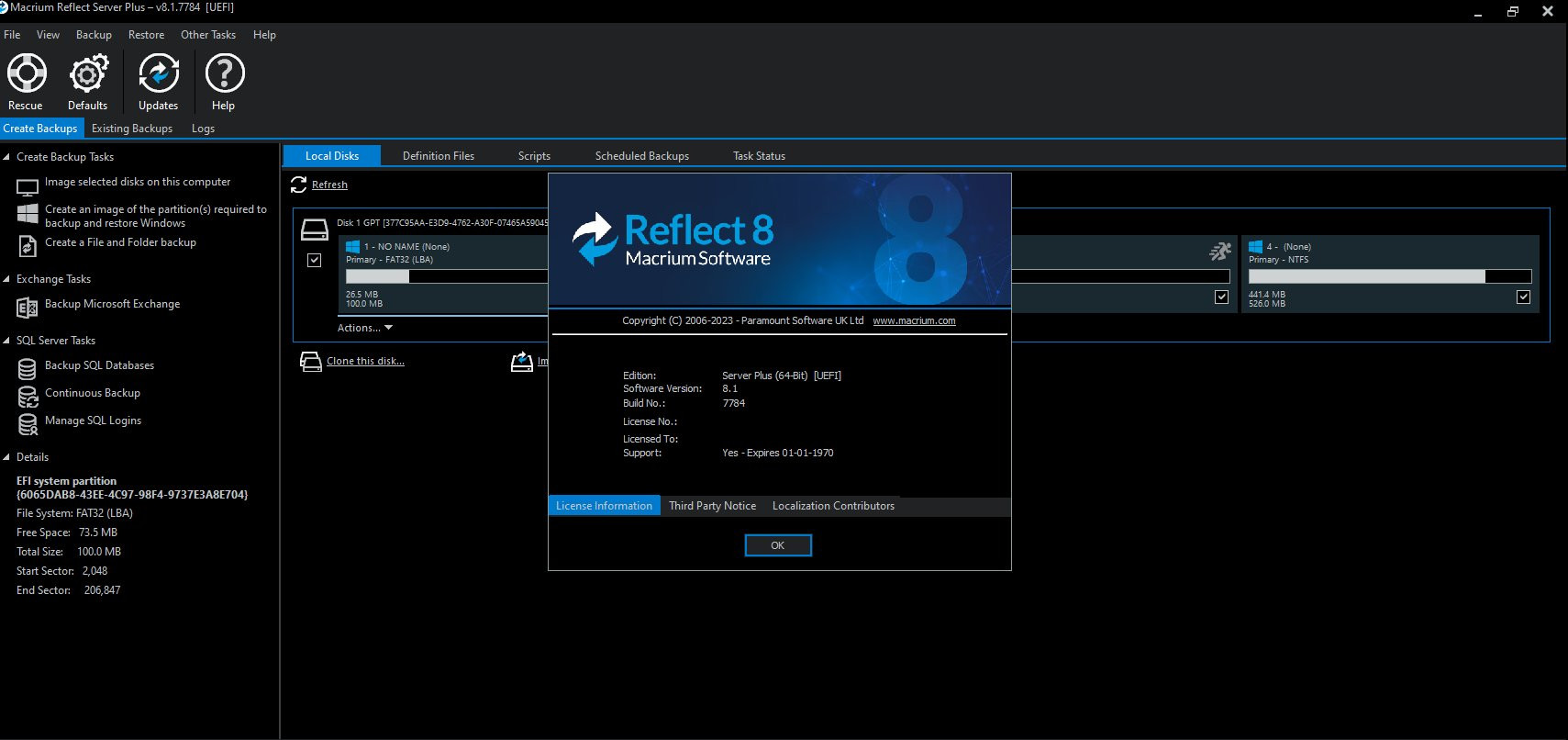Click the Backup Microsoft Exchange icon
1568x740 pixels.
click(28, 308)
